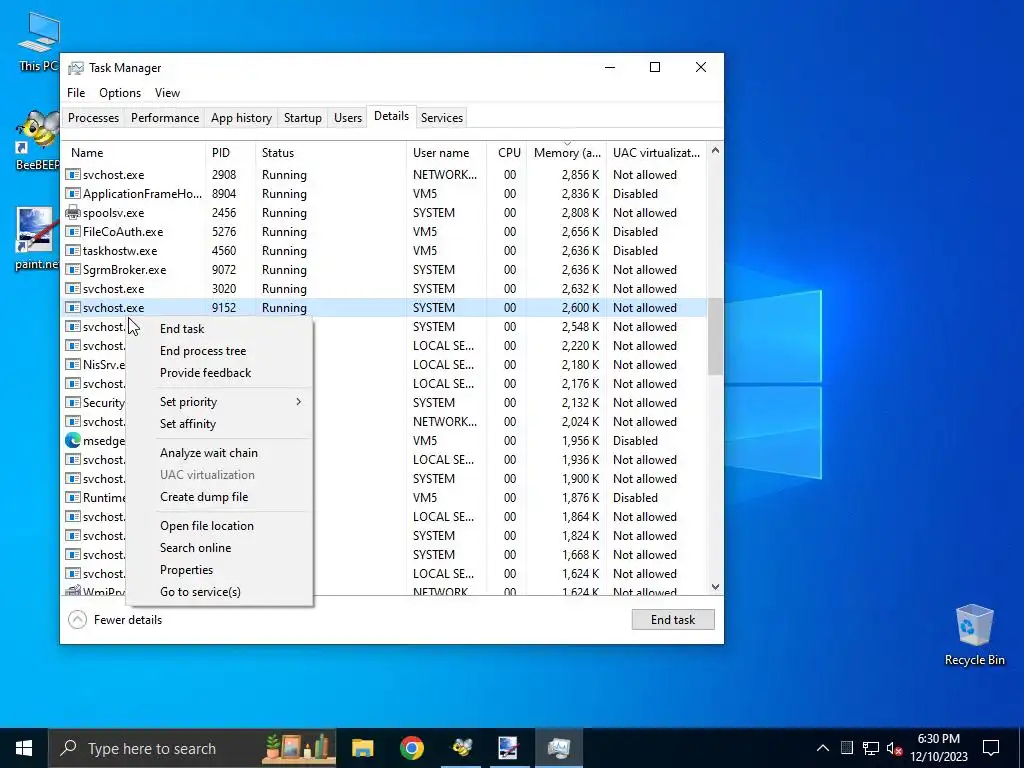Open Properties from the context menu
The image size is (1024, 768).
[187, 570]
